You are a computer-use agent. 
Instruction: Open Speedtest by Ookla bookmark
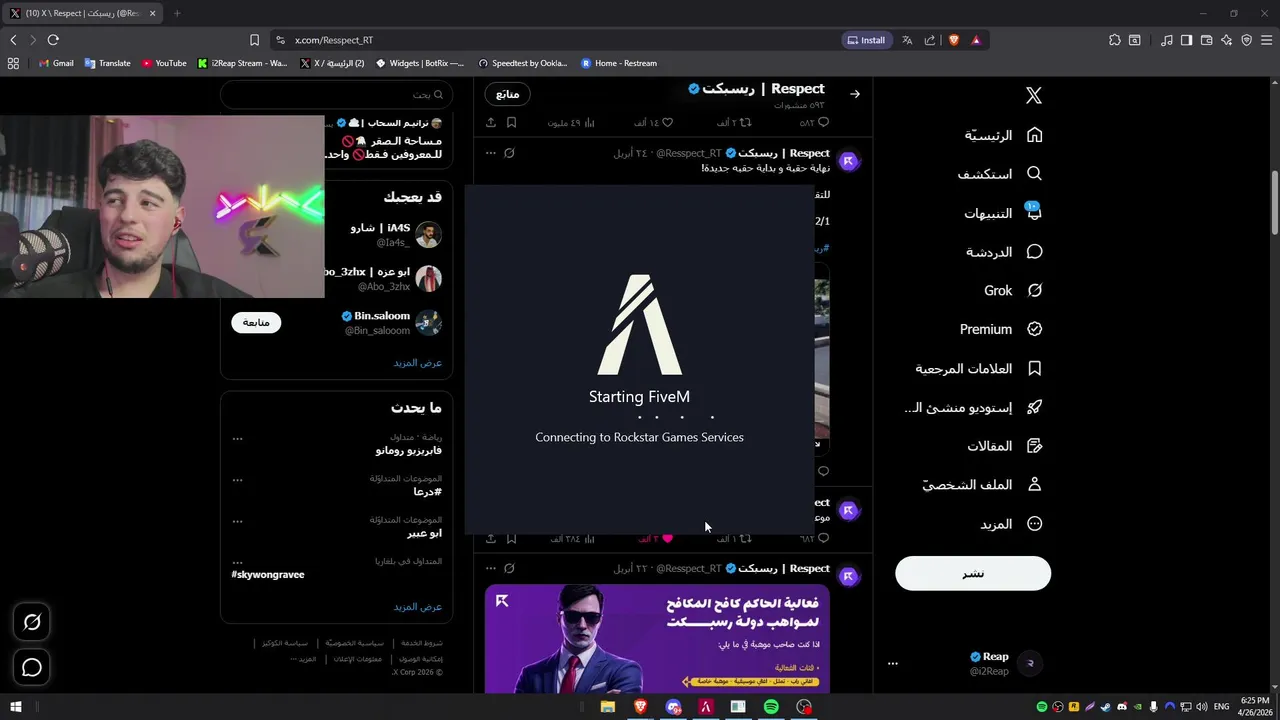[x=523, y=63]
